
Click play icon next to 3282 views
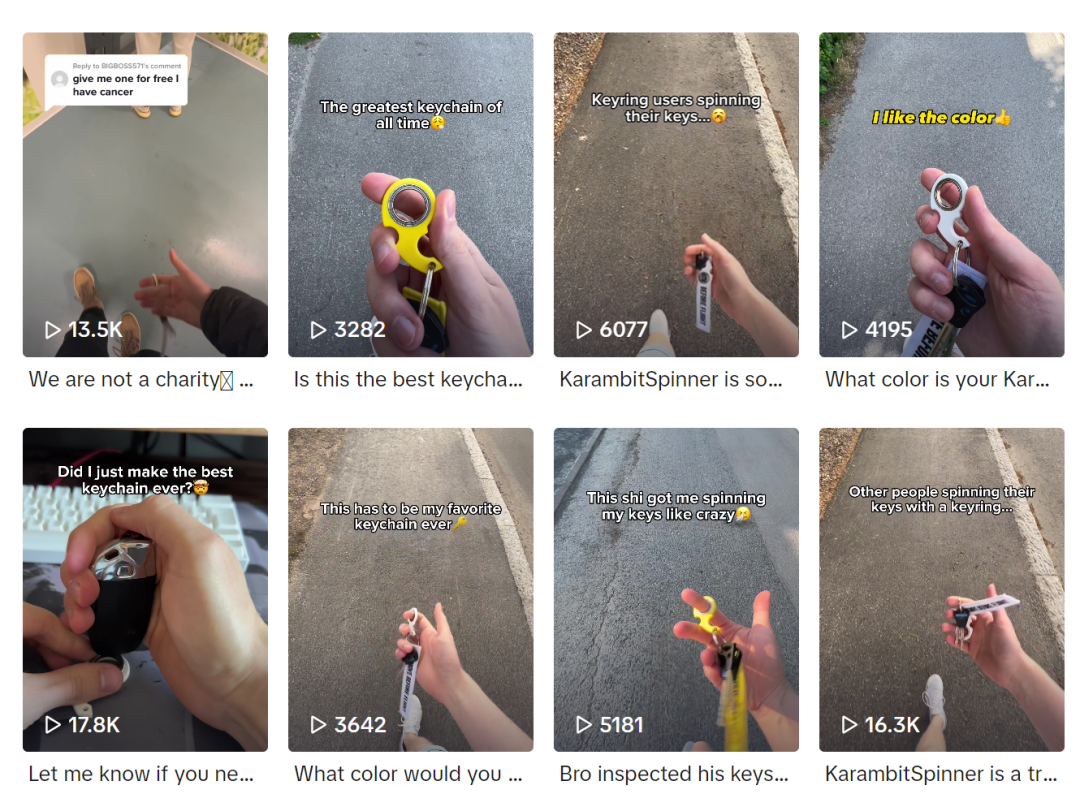pos(318,330)
